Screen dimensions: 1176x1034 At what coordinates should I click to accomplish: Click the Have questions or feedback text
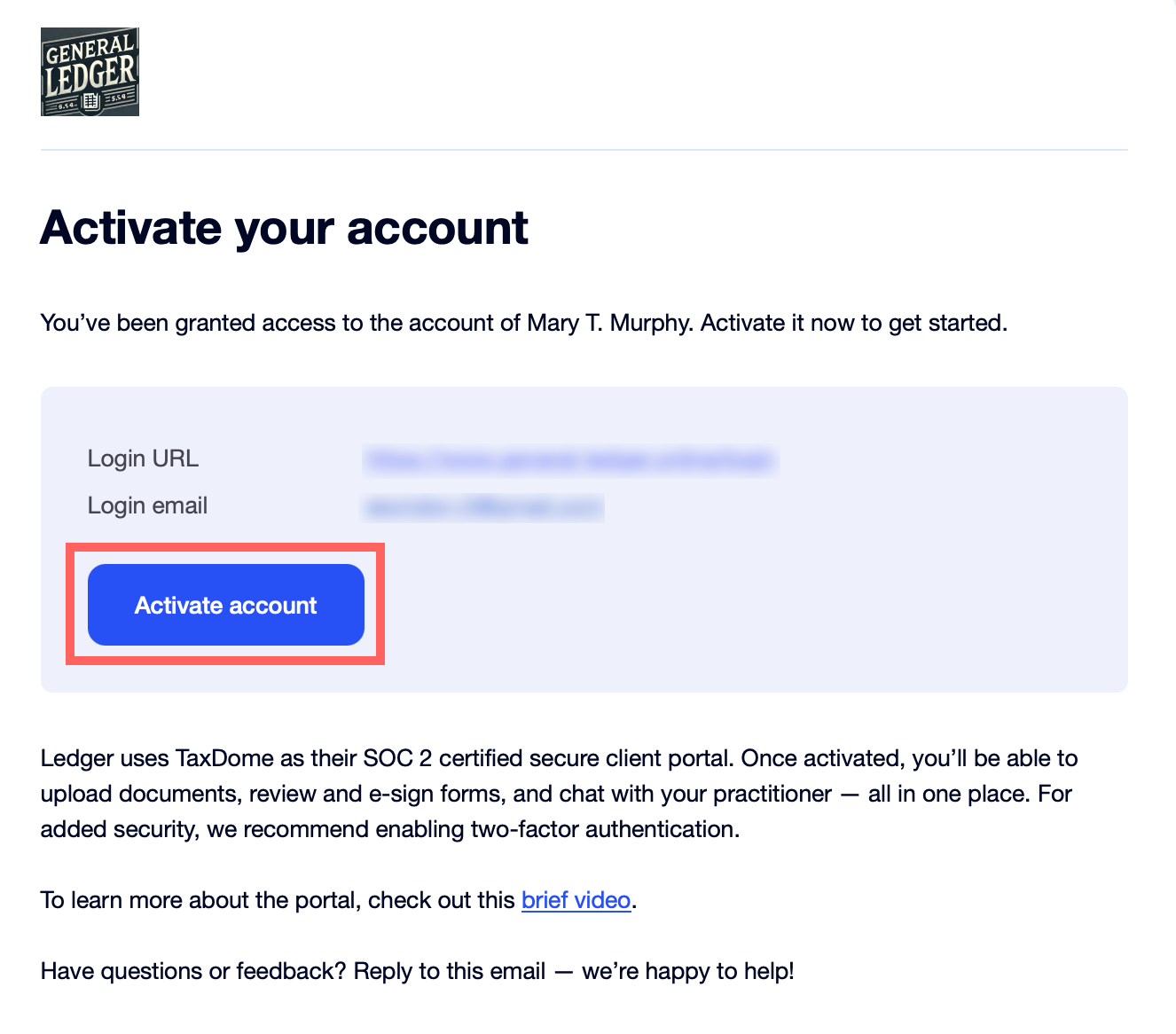pyautogui.click(x=193, y=971)
